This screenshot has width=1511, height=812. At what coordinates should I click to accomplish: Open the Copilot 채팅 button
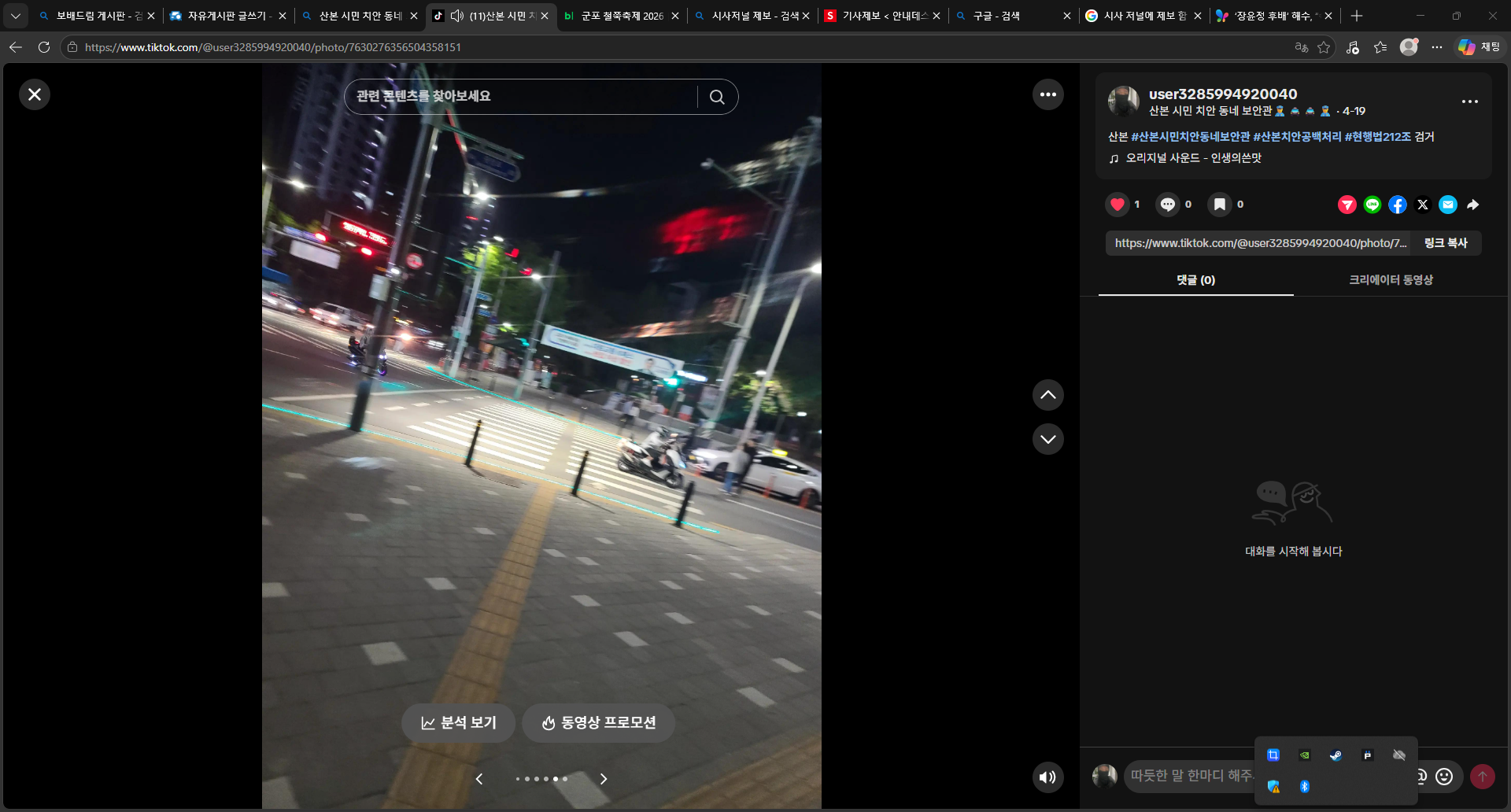coord(1479,47)
